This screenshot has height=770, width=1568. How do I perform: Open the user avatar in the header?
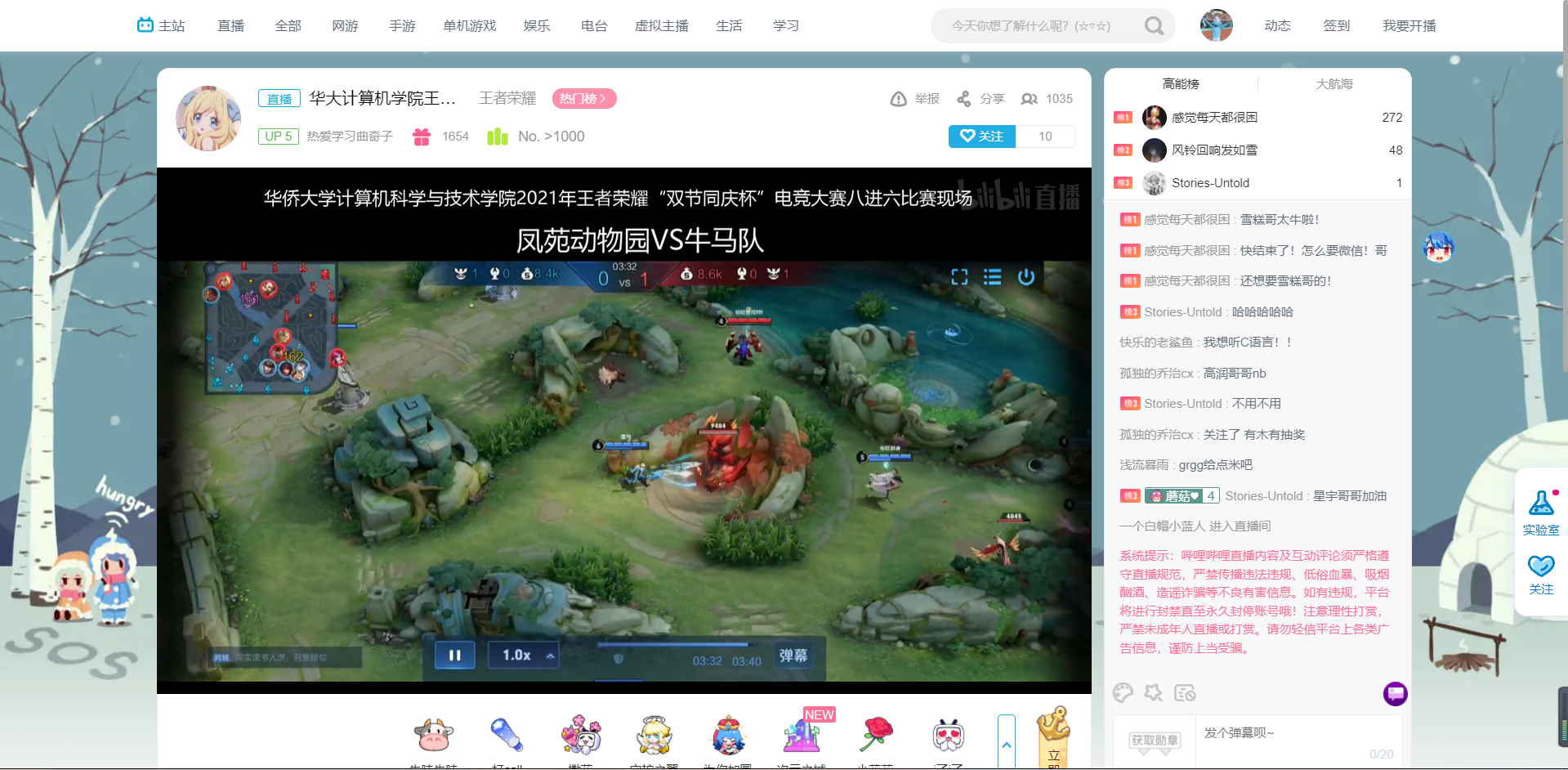coord(1216,25)
